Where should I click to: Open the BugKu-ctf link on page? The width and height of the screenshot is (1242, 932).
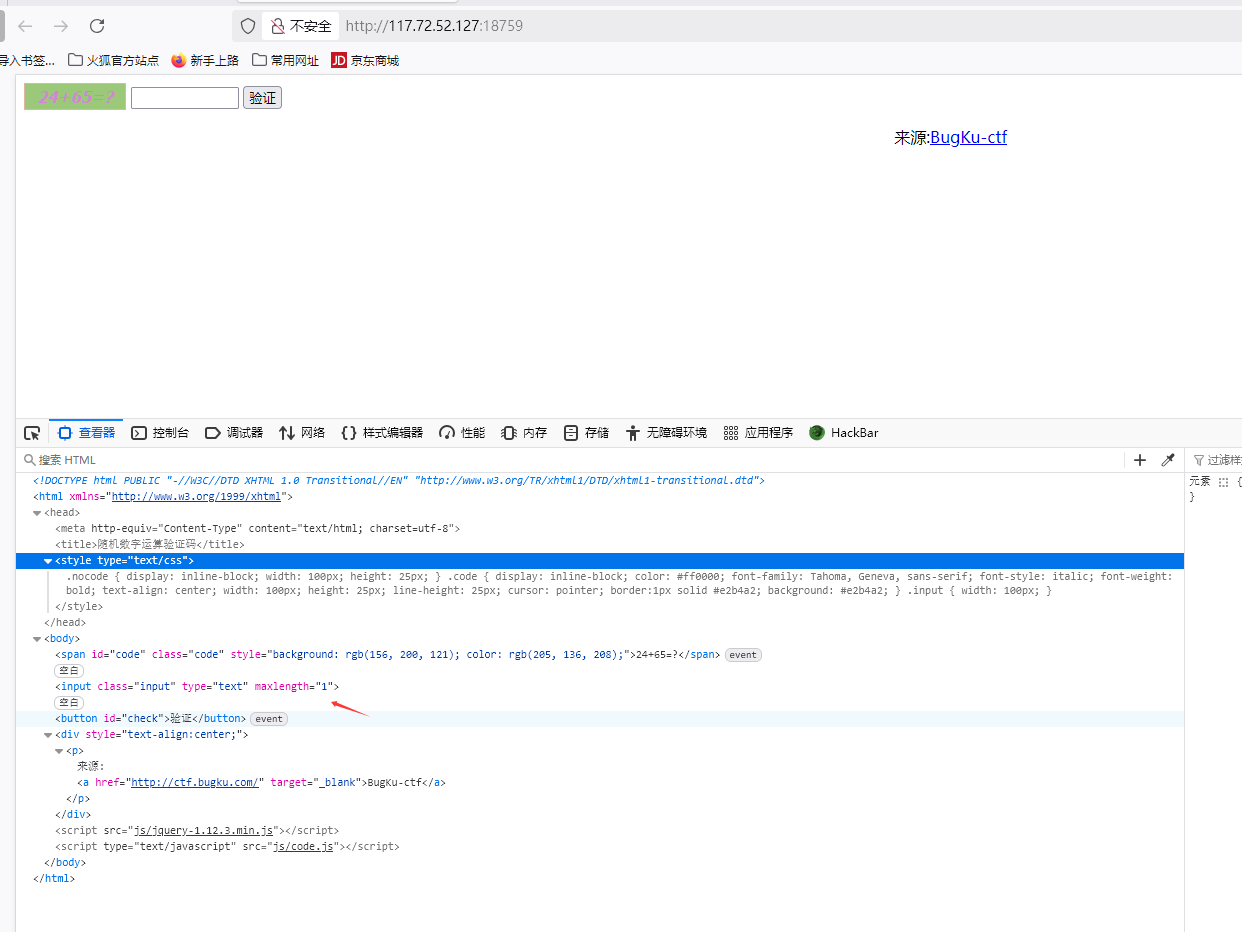[968, 138]
